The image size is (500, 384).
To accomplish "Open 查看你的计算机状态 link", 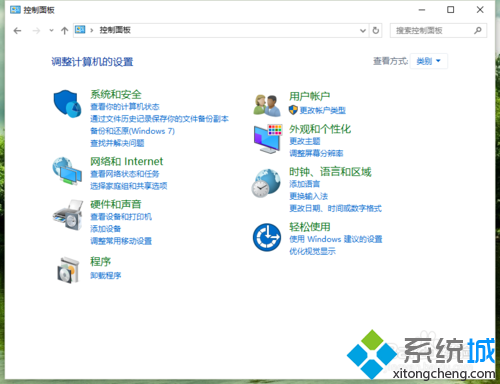I will click(125, 107).
